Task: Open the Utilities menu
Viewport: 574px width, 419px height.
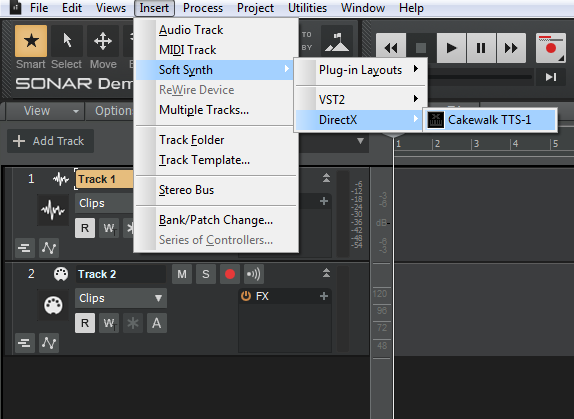Action: (x=308, y=8)
